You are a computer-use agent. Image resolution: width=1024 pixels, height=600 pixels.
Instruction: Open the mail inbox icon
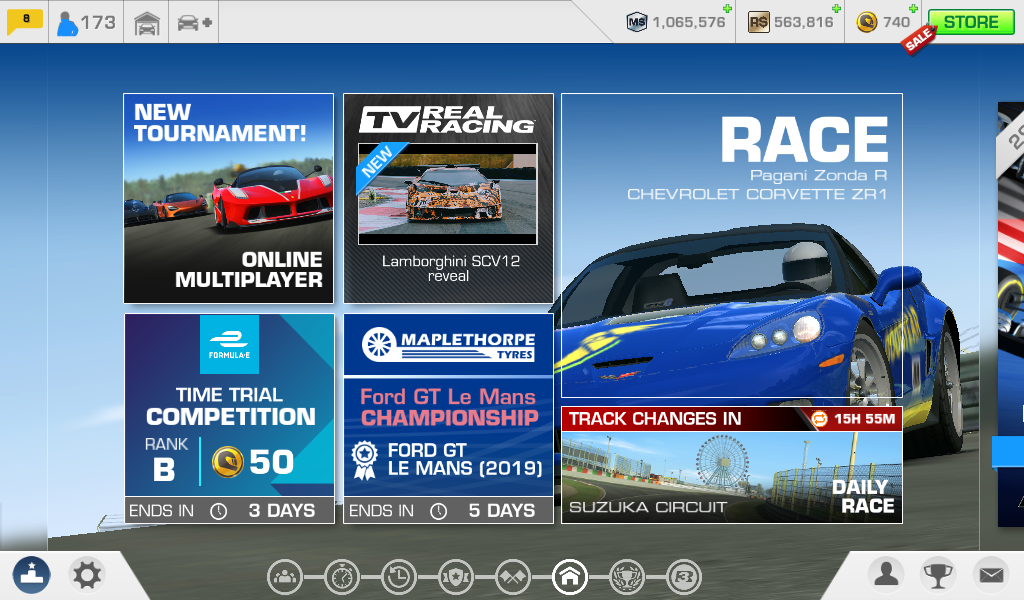(x=991, y=575)
